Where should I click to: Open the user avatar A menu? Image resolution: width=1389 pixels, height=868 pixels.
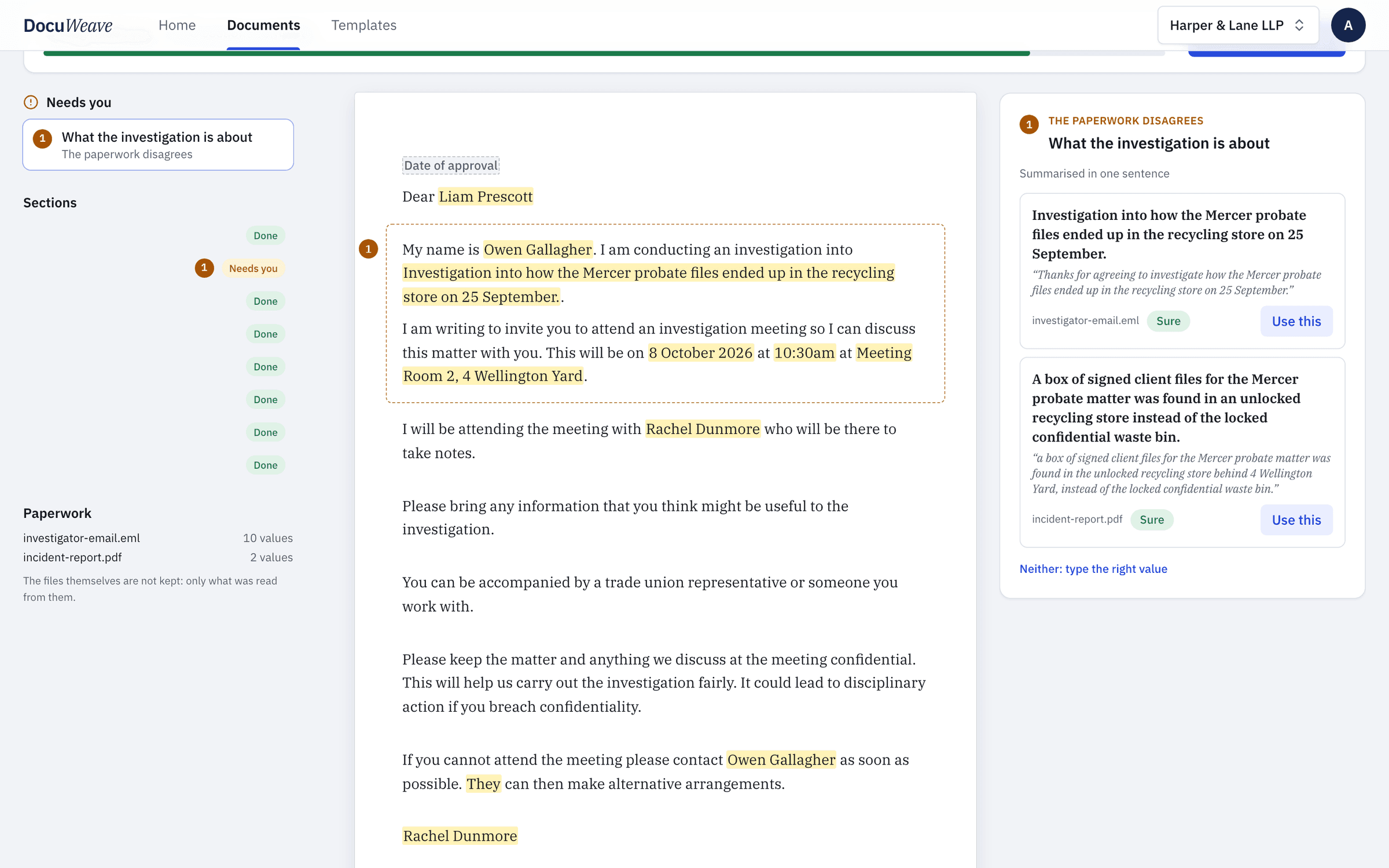(x=1348, y=25)
